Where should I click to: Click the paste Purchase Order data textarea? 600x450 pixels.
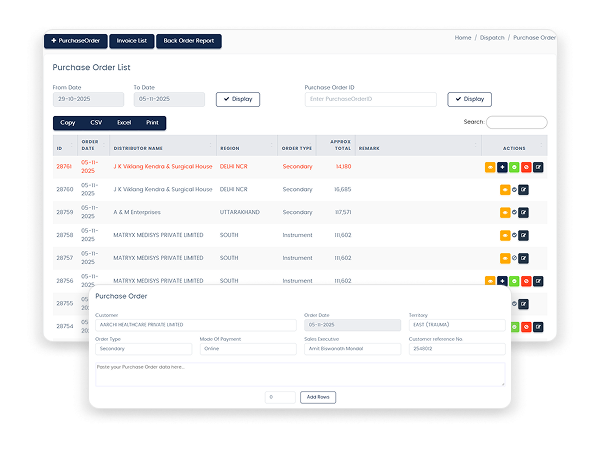point(300,374)
